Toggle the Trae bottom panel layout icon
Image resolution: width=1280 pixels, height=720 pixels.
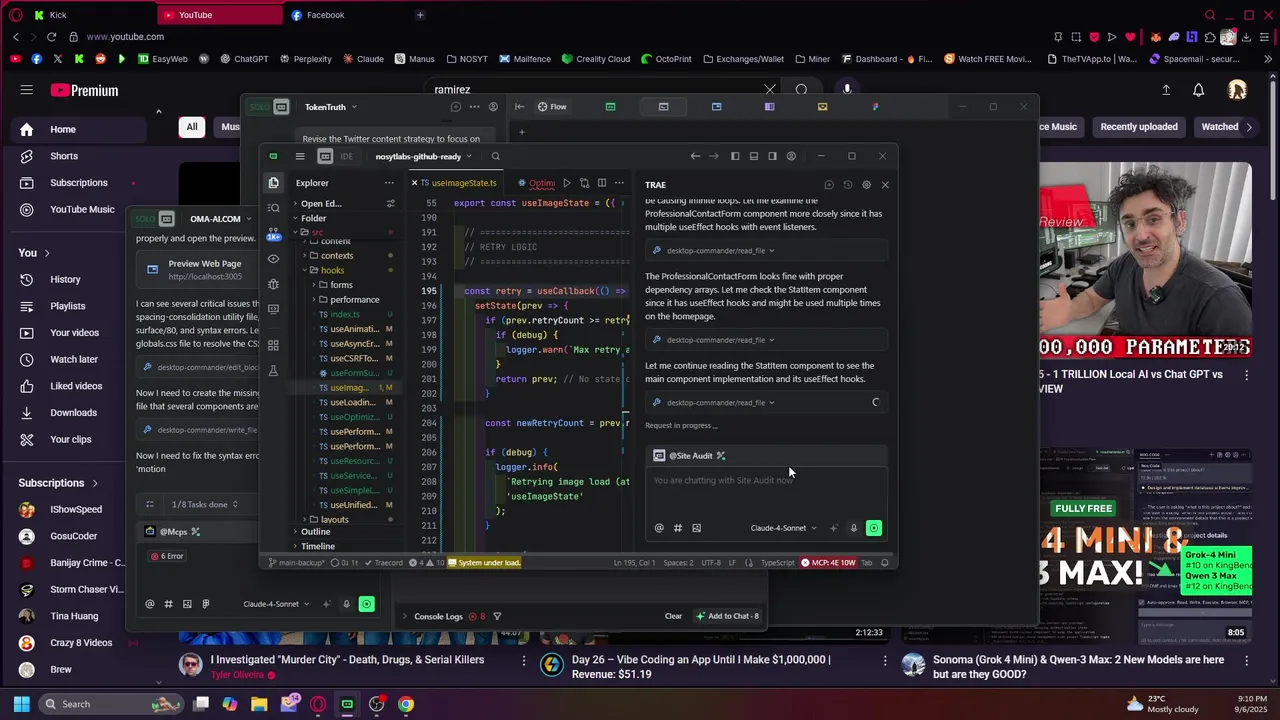point(754,156)
